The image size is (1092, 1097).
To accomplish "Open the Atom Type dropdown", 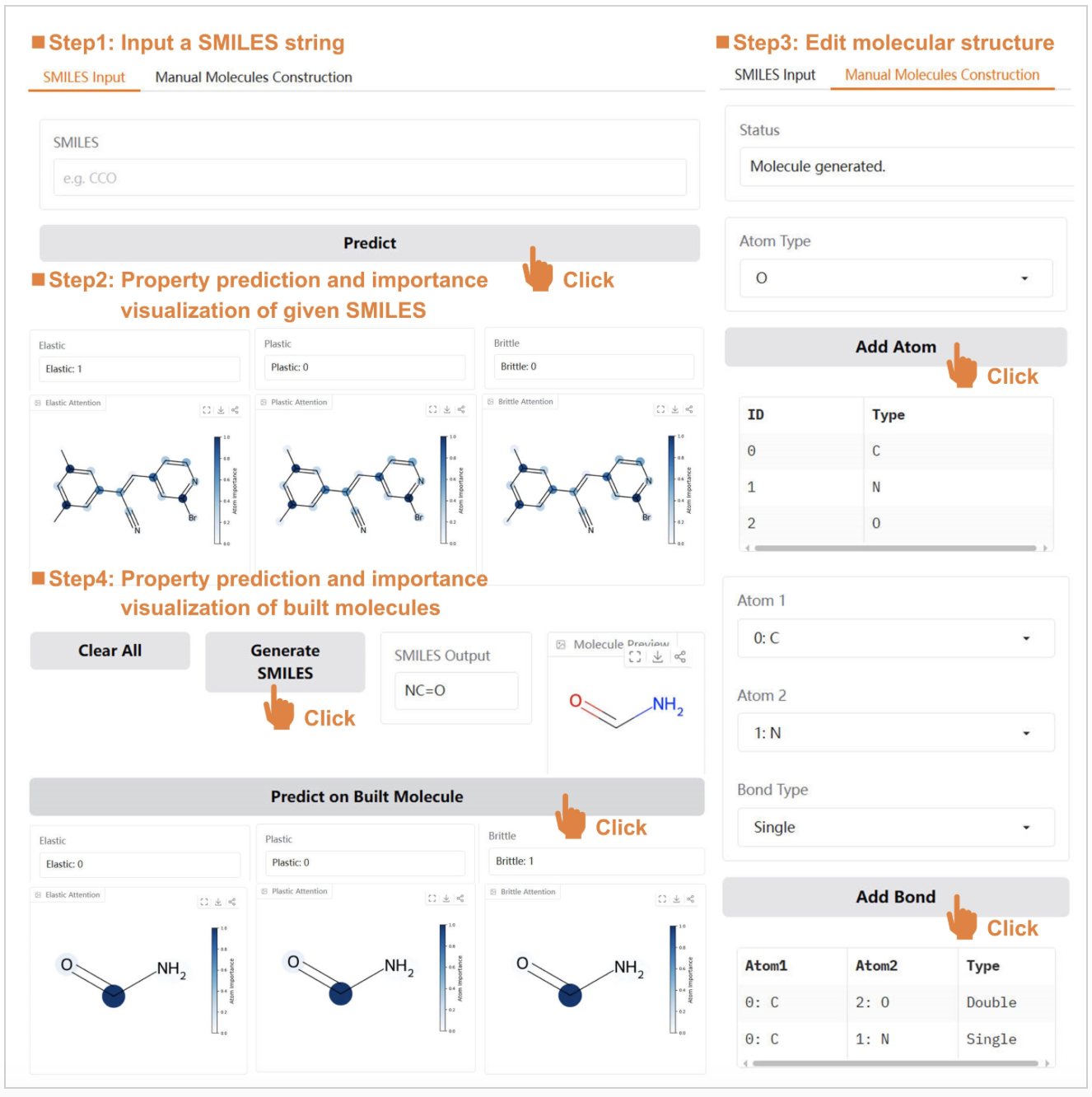I will (x=895, y=278).
